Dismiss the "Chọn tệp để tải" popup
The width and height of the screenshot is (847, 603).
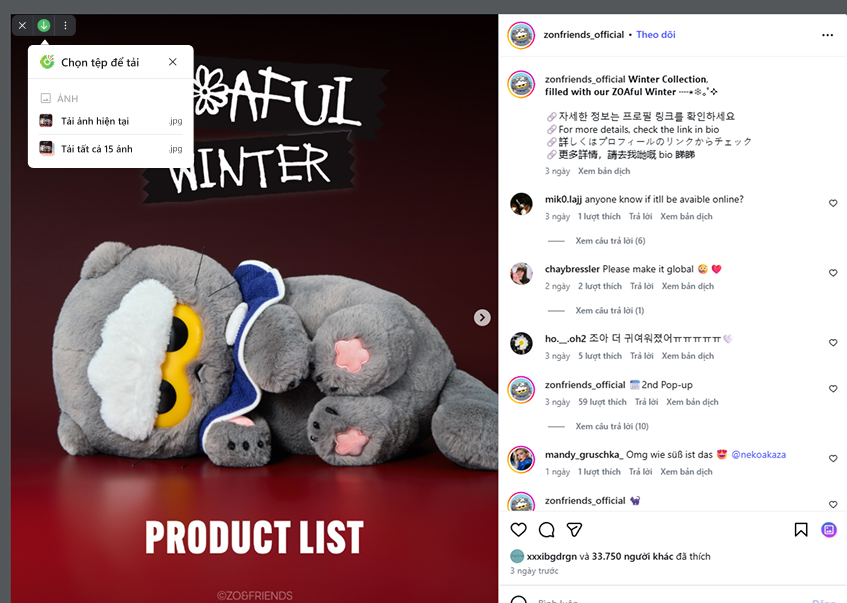pos(173,62)
